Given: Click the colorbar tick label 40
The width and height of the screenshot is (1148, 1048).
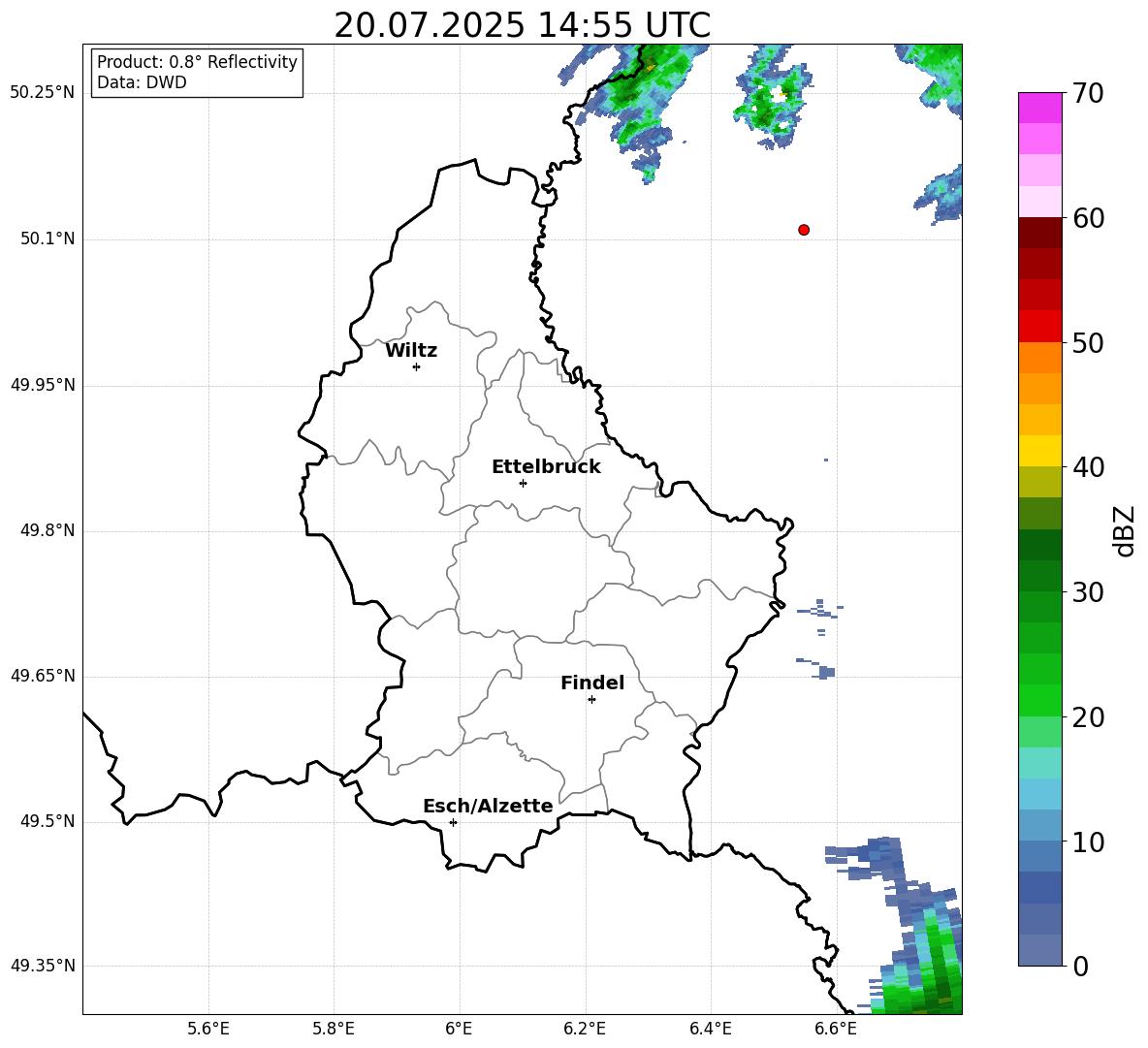Looking at the screenshot, I should tap(1088, 467).
